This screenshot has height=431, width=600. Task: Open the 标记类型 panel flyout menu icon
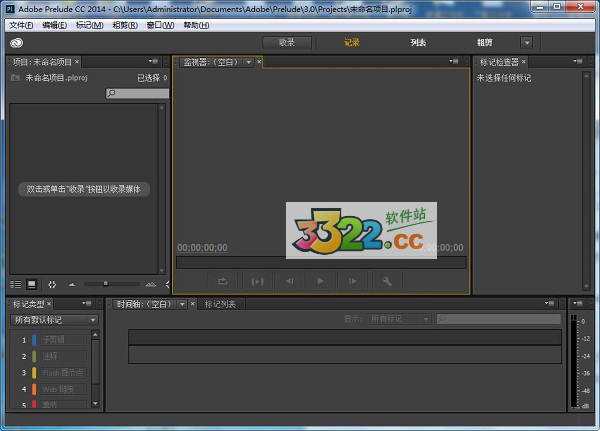coord(86,304)
